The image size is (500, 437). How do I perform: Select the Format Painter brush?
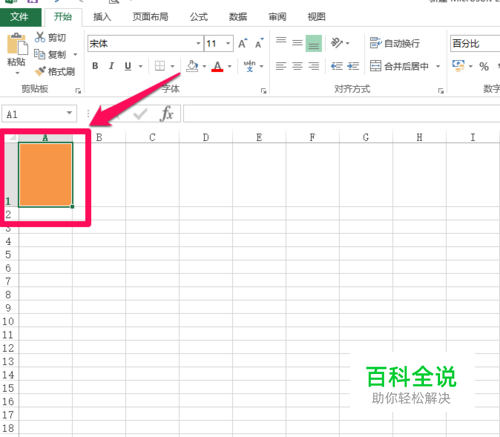coord(55,71)
